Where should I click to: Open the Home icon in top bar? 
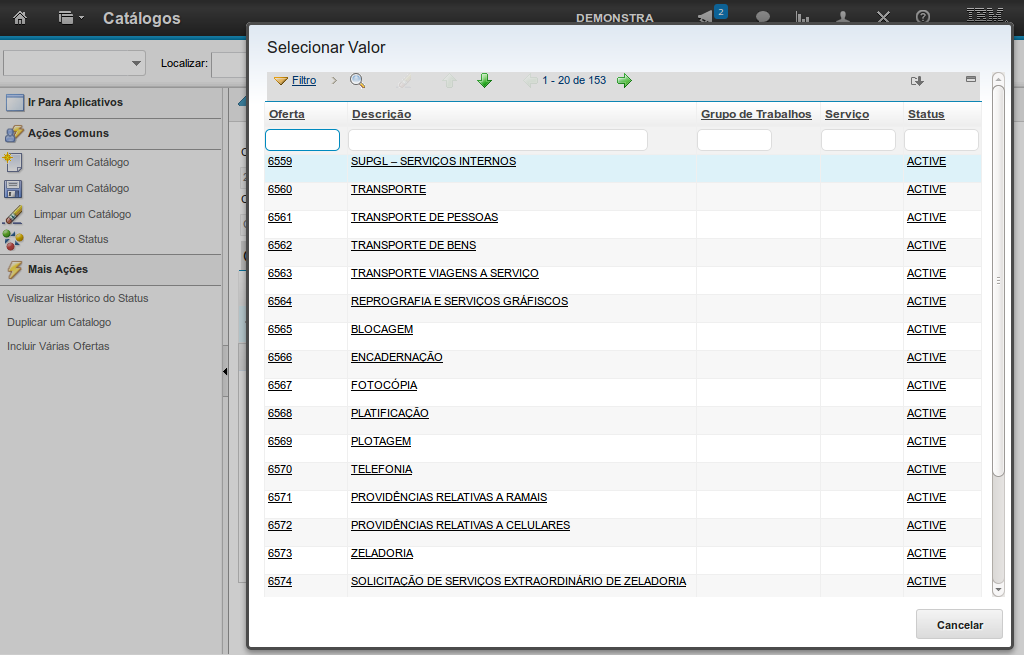click(20, 18)
